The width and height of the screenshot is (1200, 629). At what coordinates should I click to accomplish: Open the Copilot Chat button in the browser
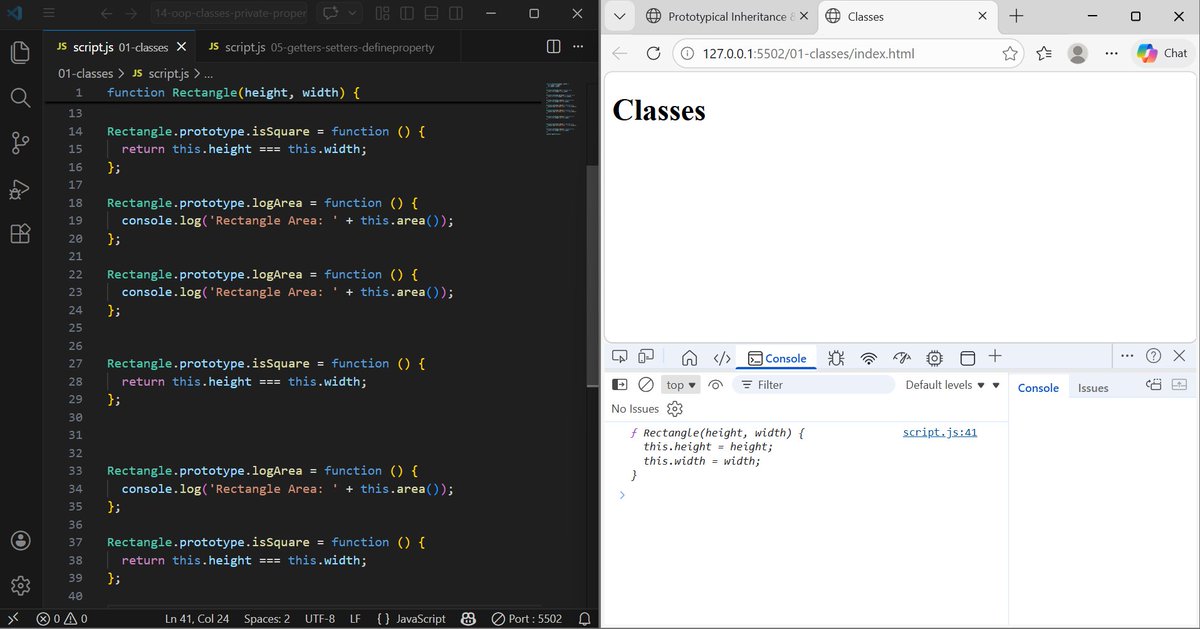point(1162,53)
